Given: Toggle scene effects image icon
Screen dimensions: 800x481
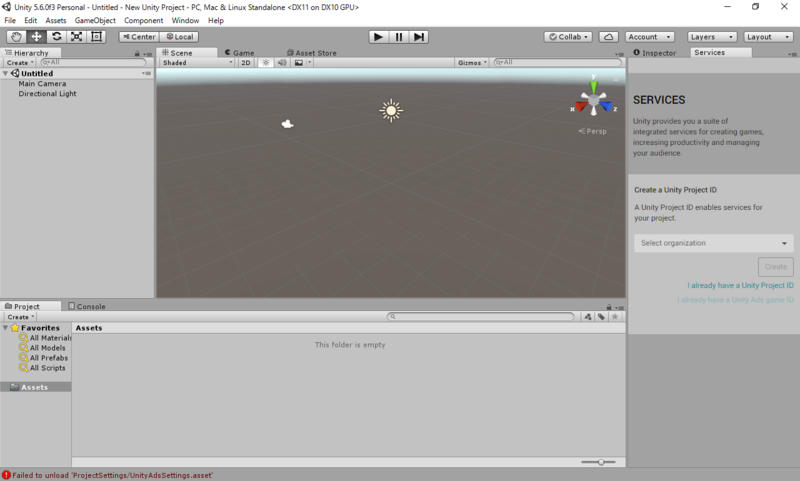Looking at the screenshot, I should pos(298,63).
